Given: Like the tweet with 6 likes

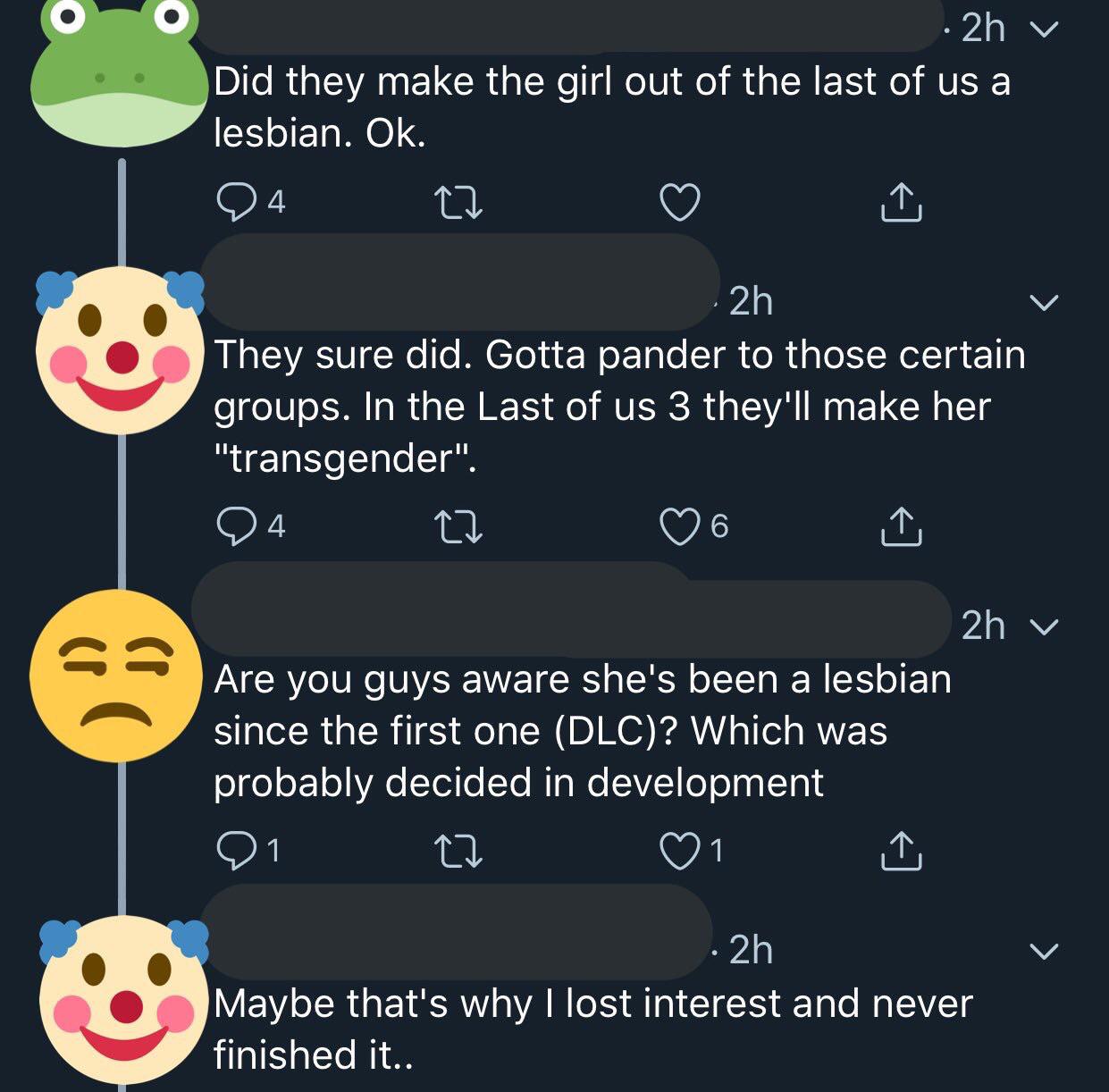Looking at the screenshot, I should tap(679, 525).
